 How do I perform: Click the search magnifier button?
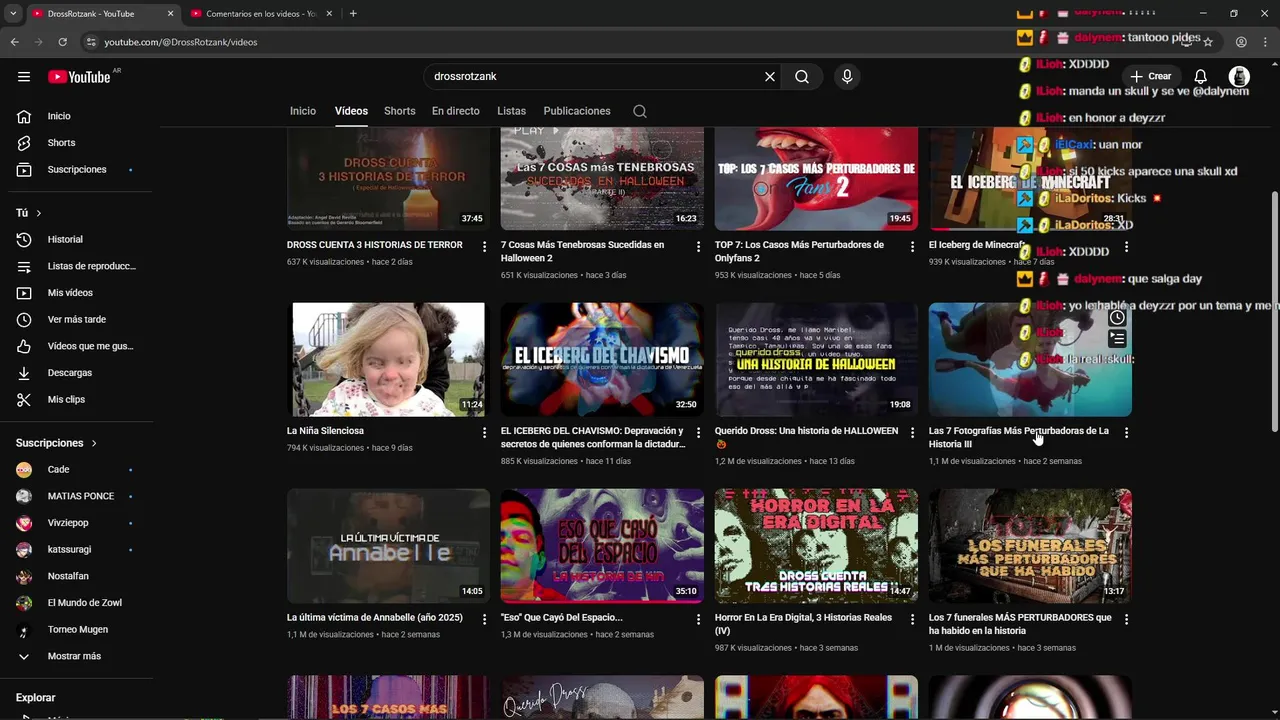tap(802, 76)
